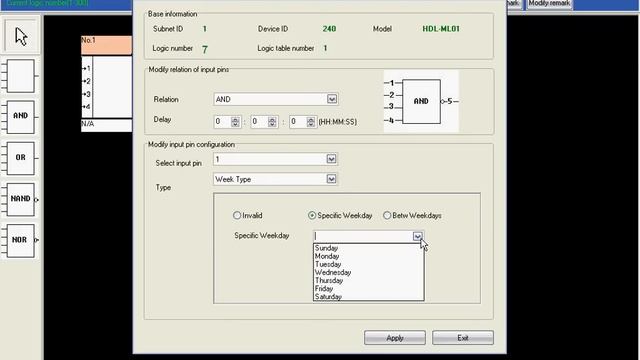
Task: Click the delay minutes input field
Action: [x=260, y=122]
